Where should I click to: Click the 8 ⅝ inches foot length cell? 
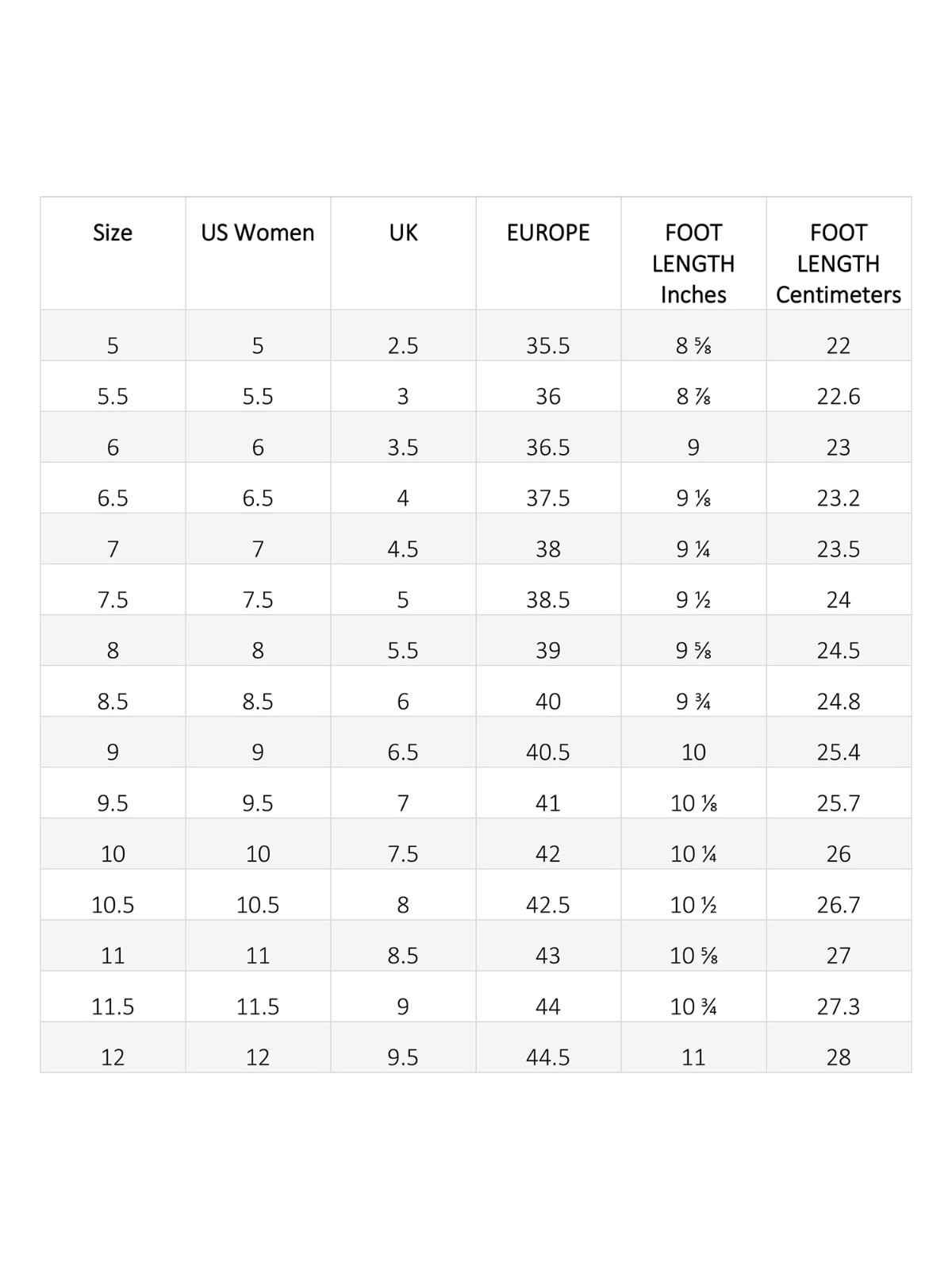point(693,345)
